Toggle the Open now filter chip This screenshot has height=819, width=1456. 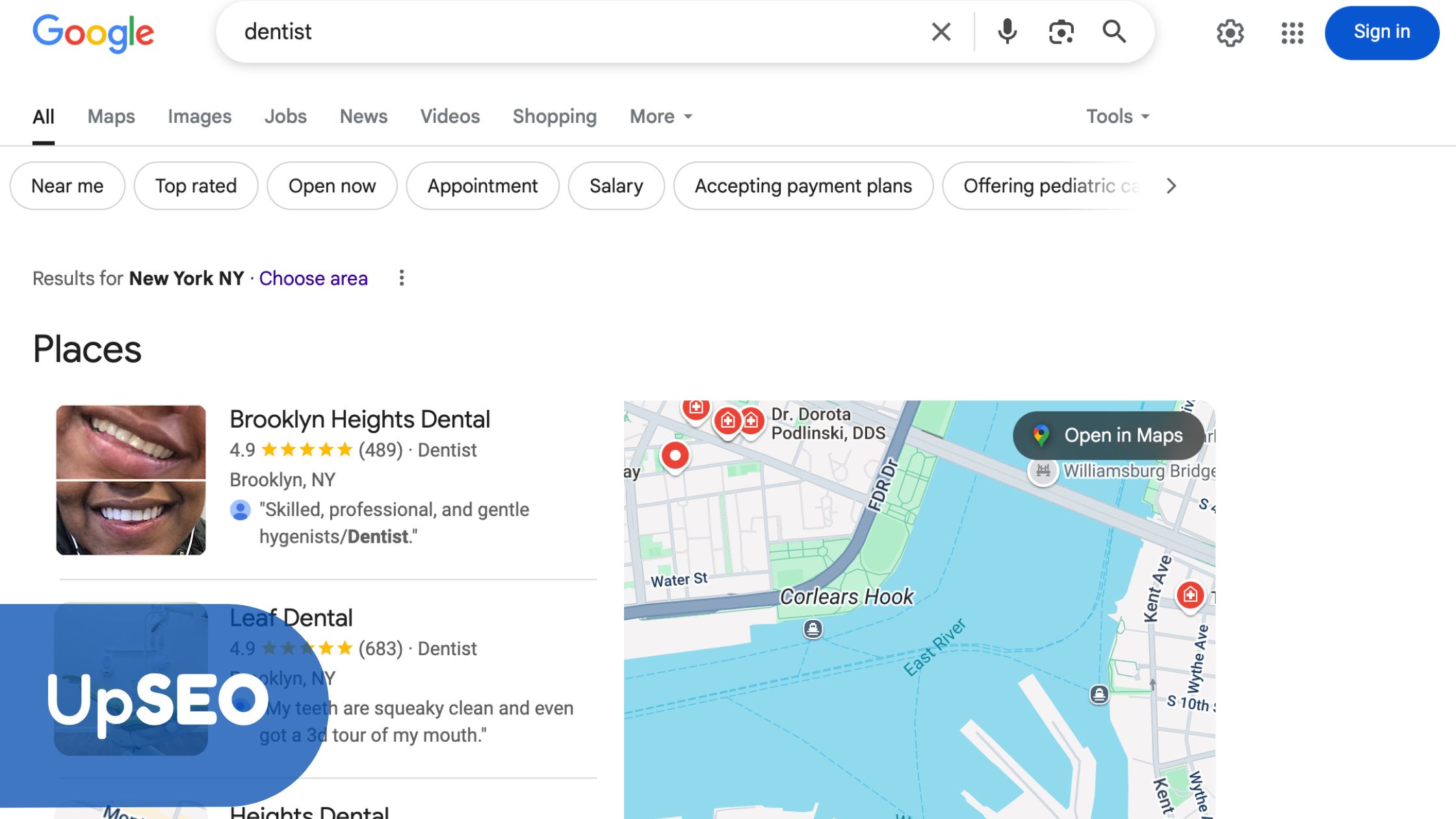(x=332, y=186)
